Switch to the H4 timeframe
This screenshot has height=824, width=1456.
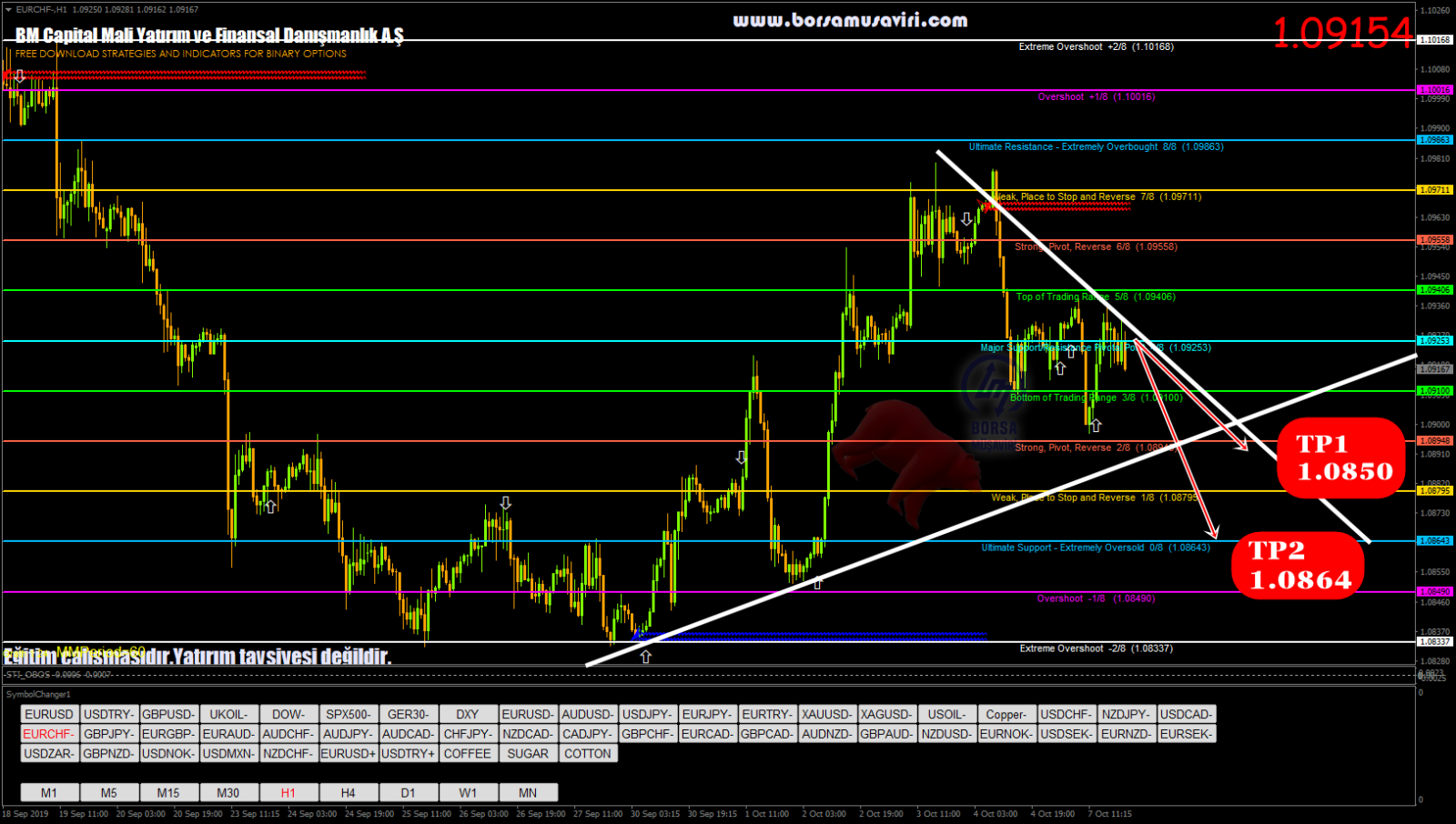[x=349, y=792]
